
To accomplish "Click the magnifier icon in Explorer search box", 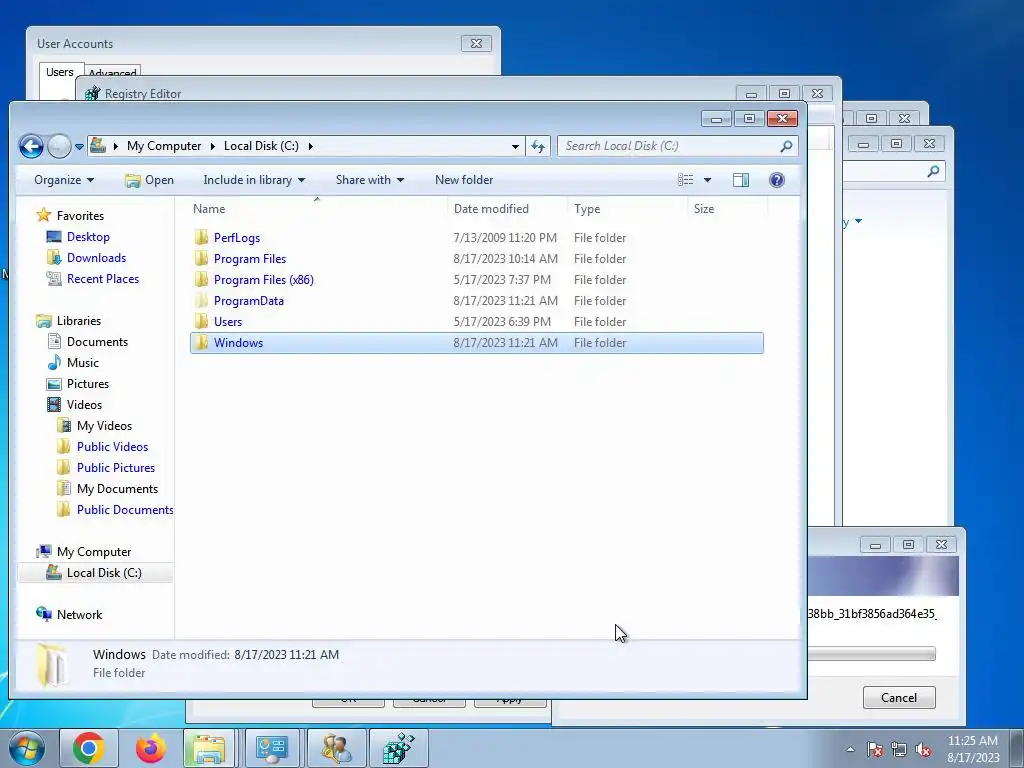I will 786,146.
